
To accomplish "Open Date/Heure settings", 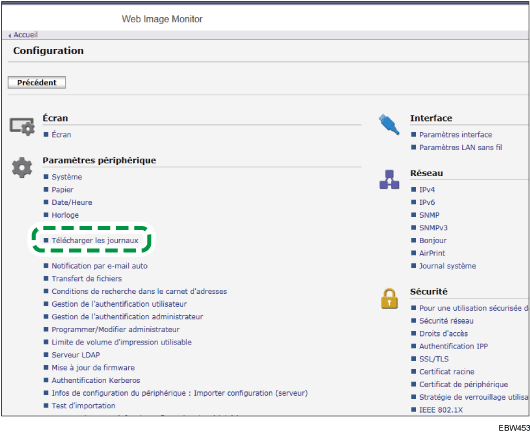I will 72,202.
